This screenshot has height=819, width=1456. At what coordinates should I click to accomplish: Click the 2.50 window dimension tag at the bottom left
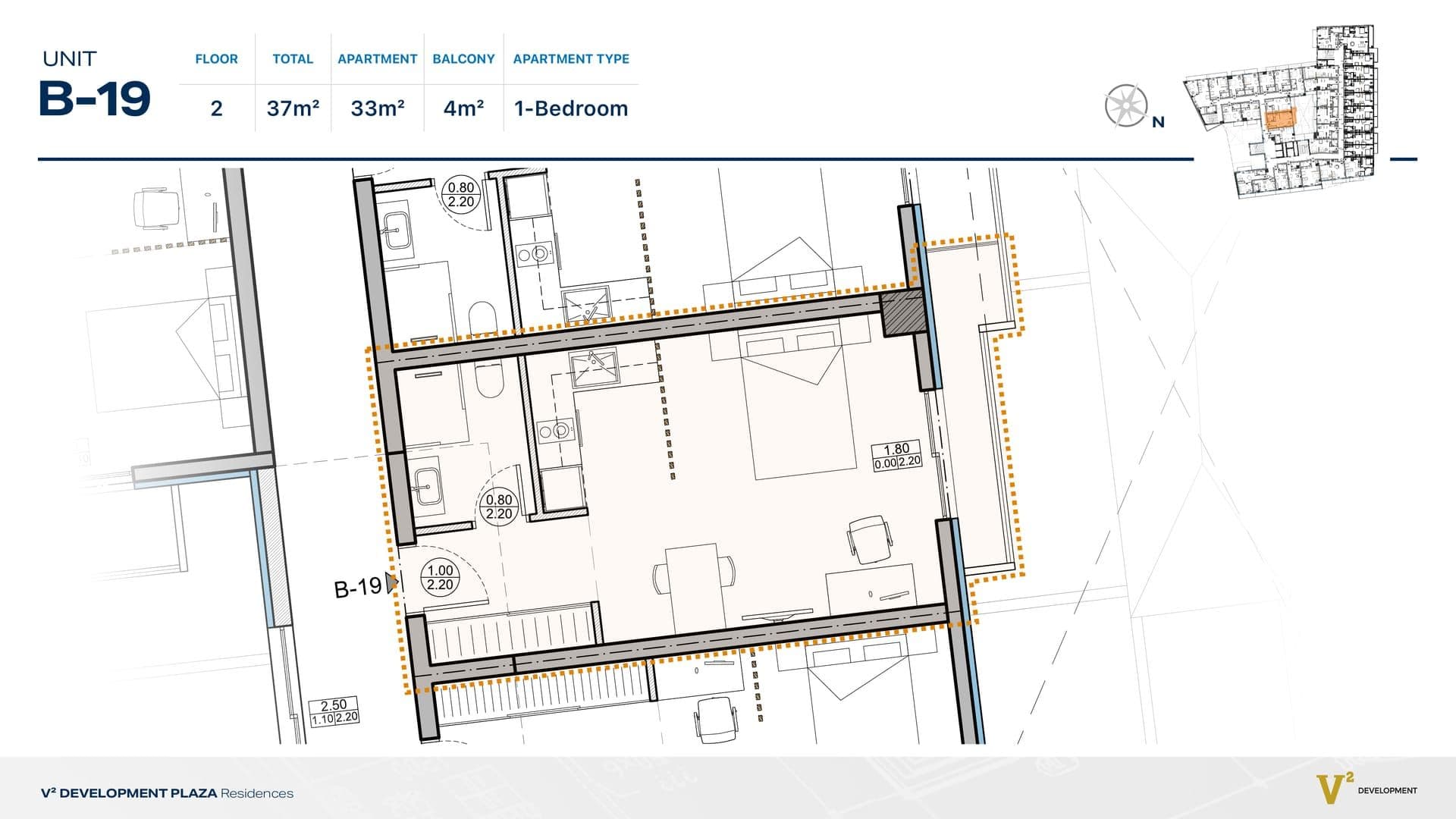pos(334,712)
